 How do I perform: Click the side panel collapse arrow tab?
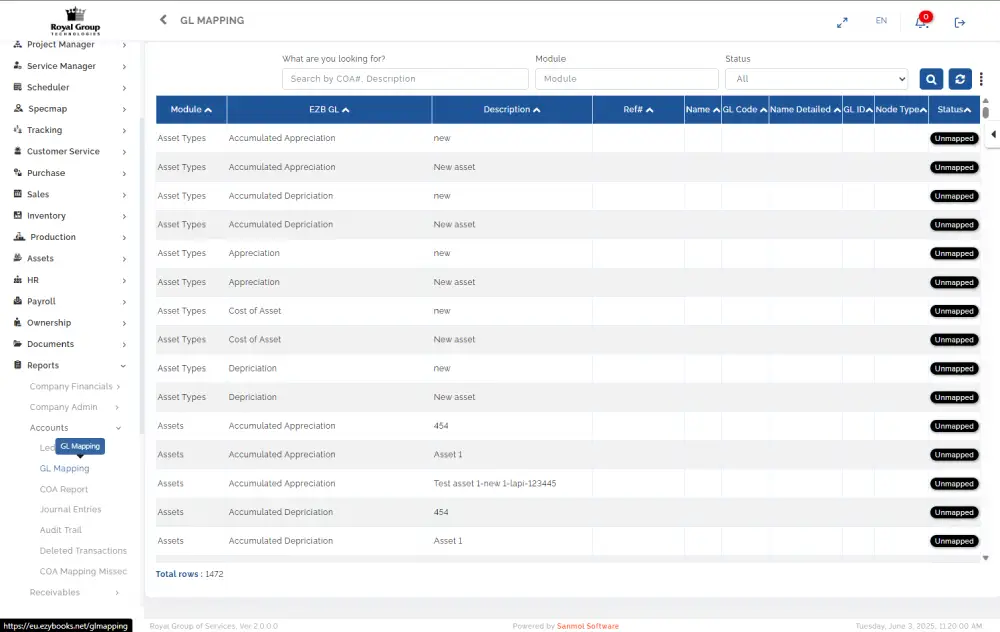(992, 134)
